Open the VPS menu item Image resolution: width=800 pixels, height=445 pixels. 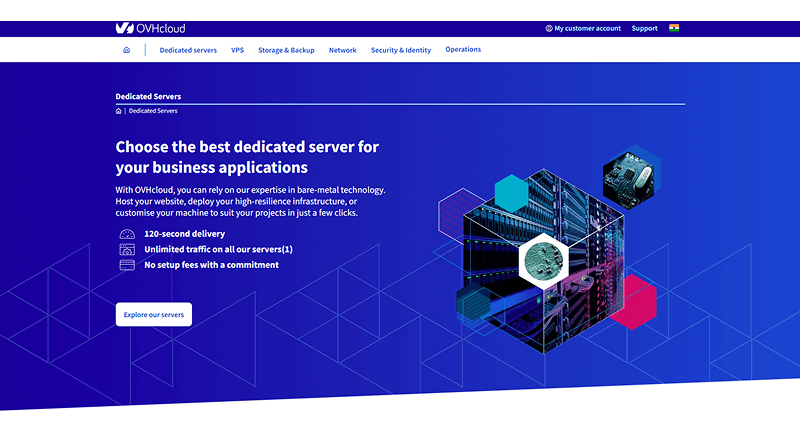237,50
